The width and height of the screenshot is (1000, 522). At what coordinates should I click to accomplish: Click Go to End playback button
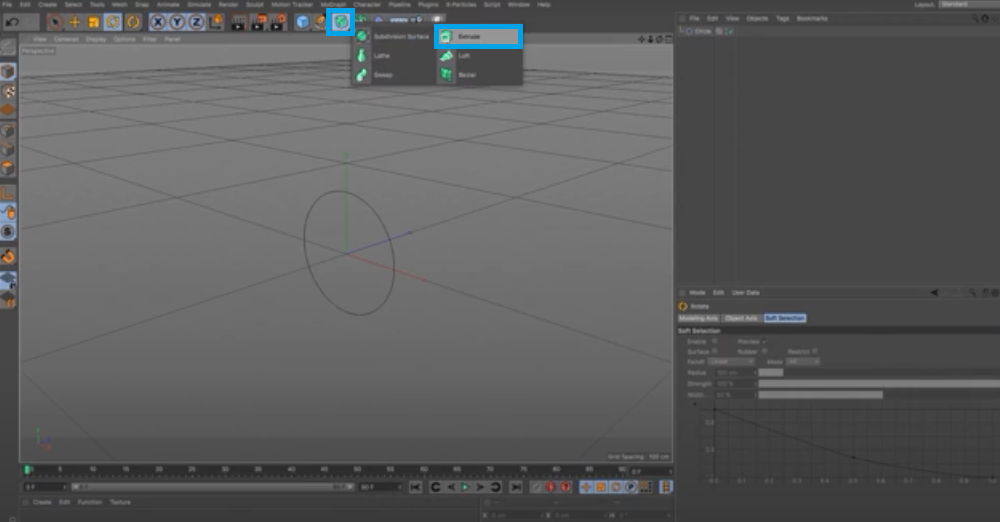516,488
